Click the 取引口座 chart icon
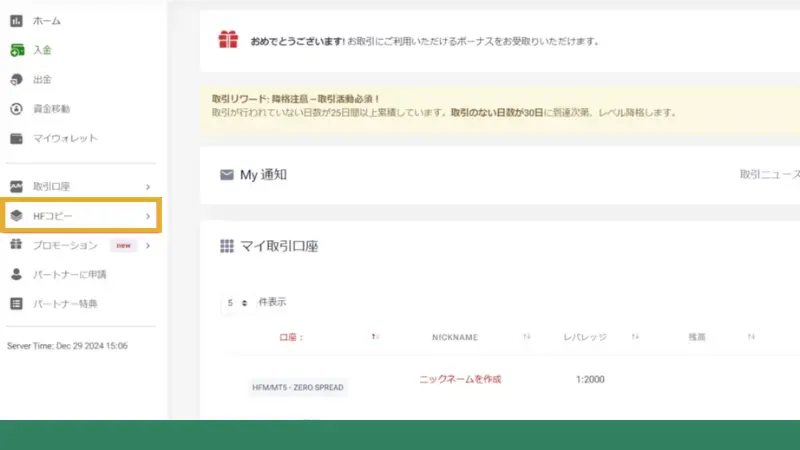This screenshot has height=450, width=800. pyautogui.click(x=16, y=186)
